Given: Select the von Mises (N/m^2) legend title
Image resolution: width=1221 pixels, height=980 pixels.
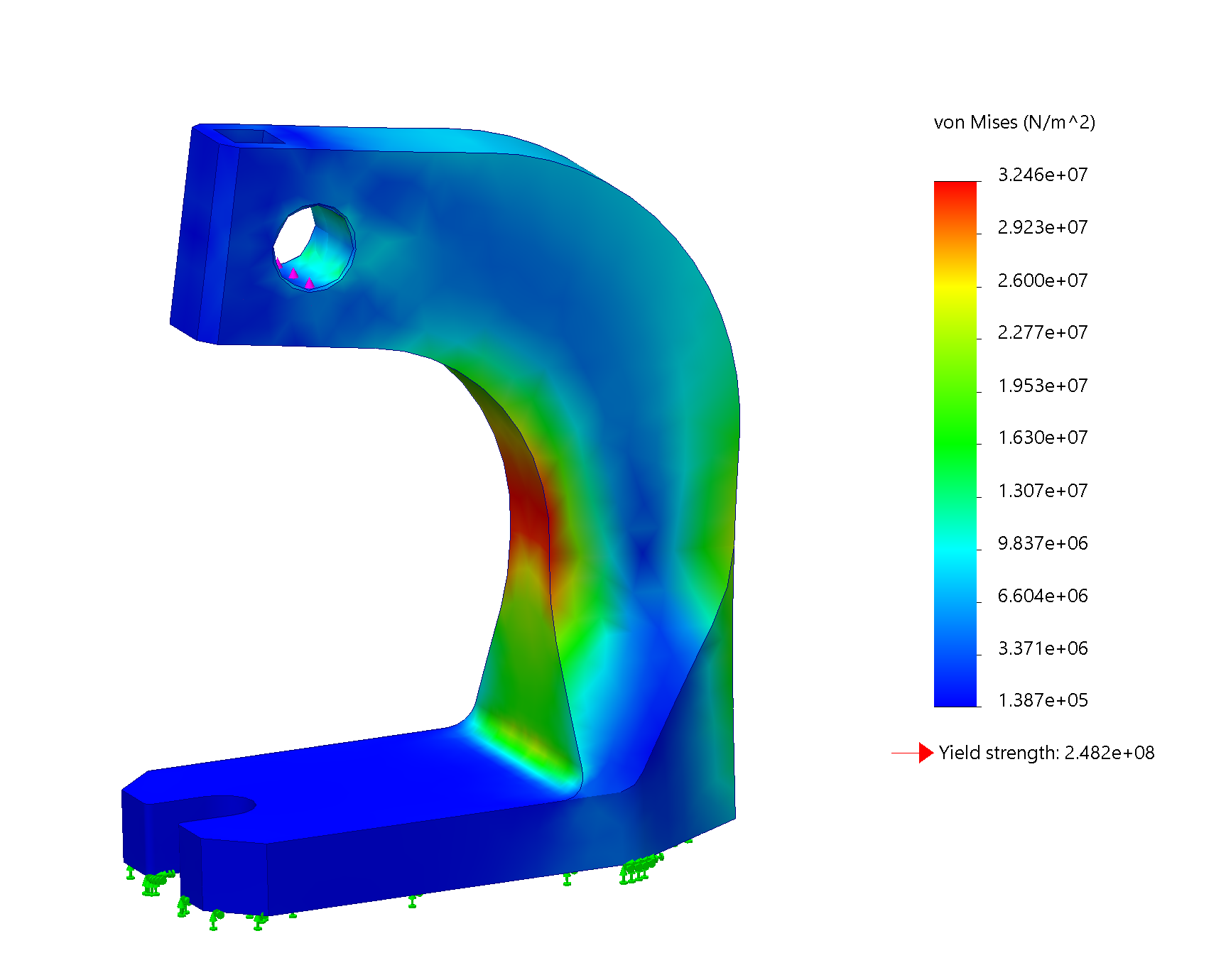Looking at the screenshot, I should pos(1014,123).
